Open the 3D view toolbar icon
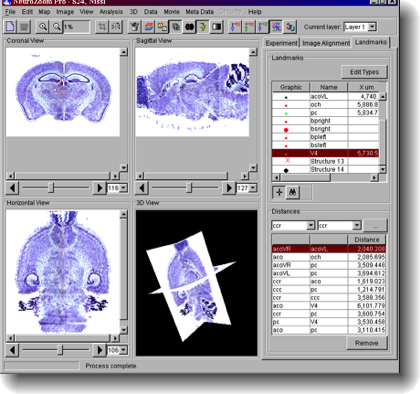 290,27
